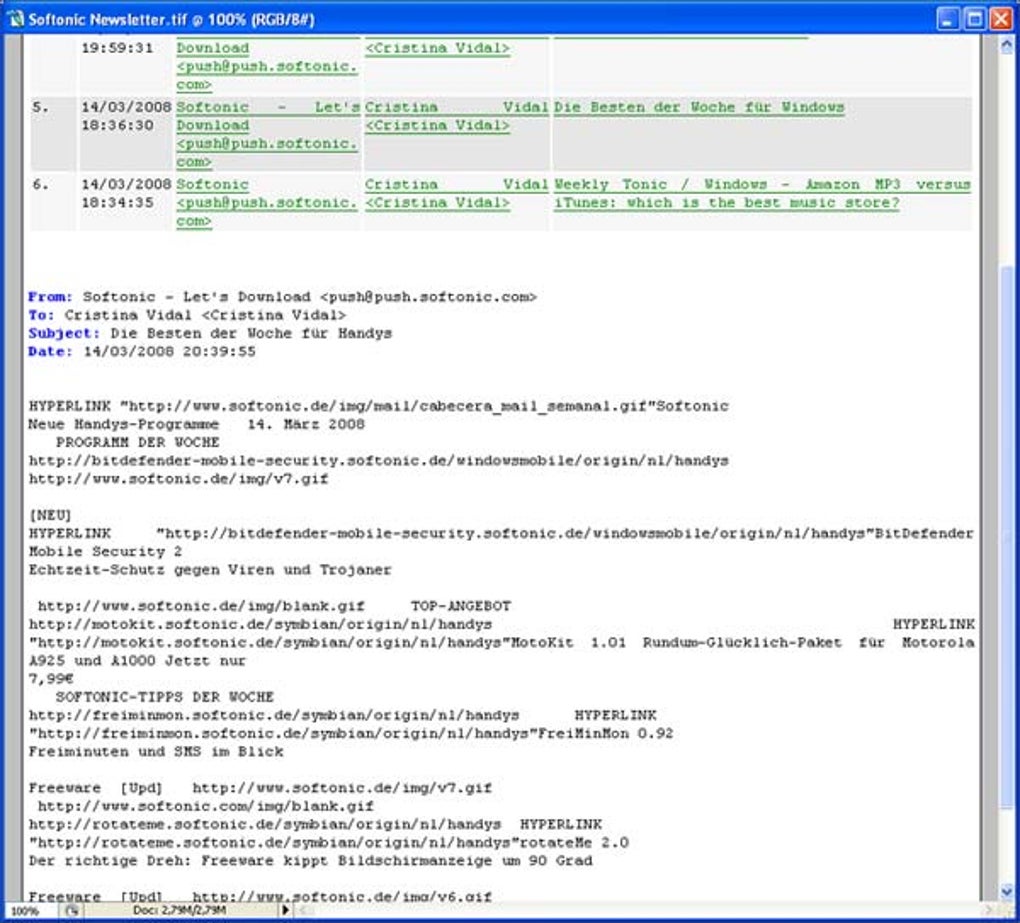Screen dimensions: 1020x923
Task: Select the time 19:59:31 at top
Action: pyautogui.click(x=117, y=48)
